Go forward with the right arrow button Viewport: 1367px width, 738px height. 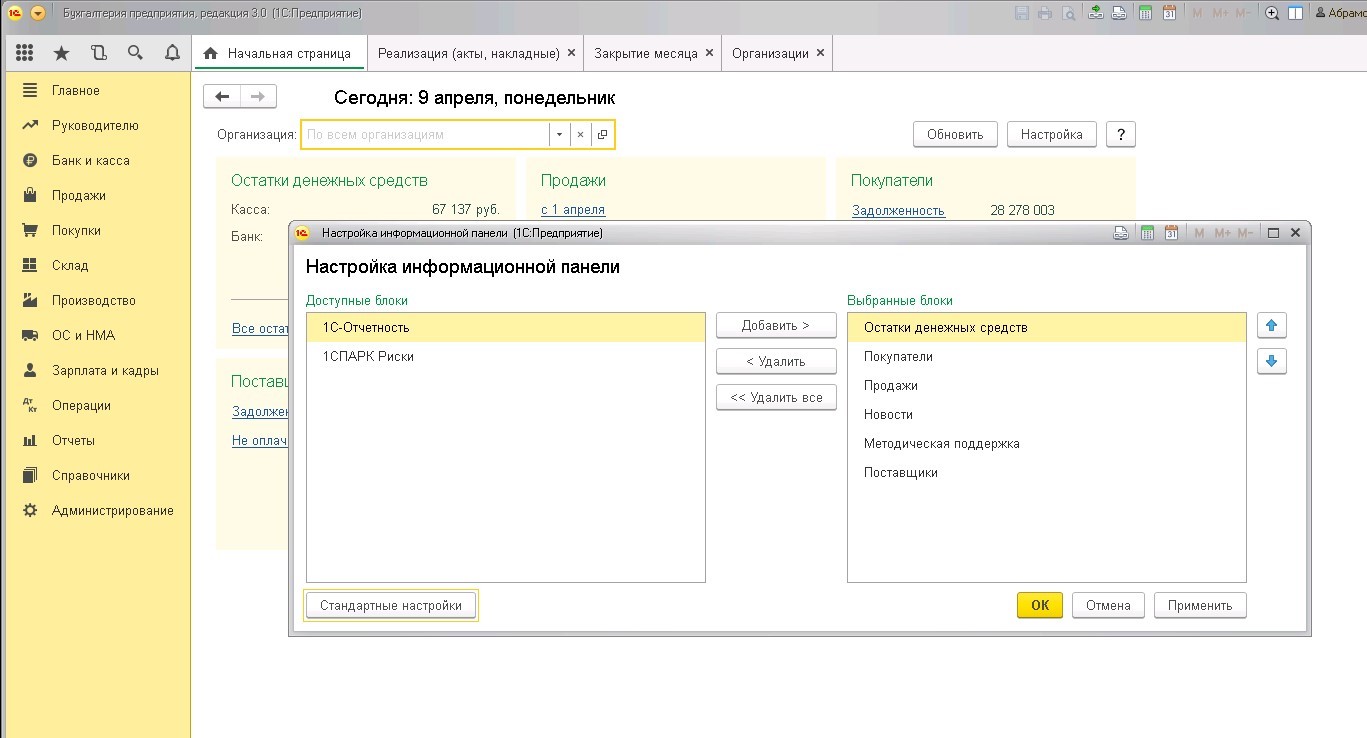pyautogui.click(x=258, y=96)
